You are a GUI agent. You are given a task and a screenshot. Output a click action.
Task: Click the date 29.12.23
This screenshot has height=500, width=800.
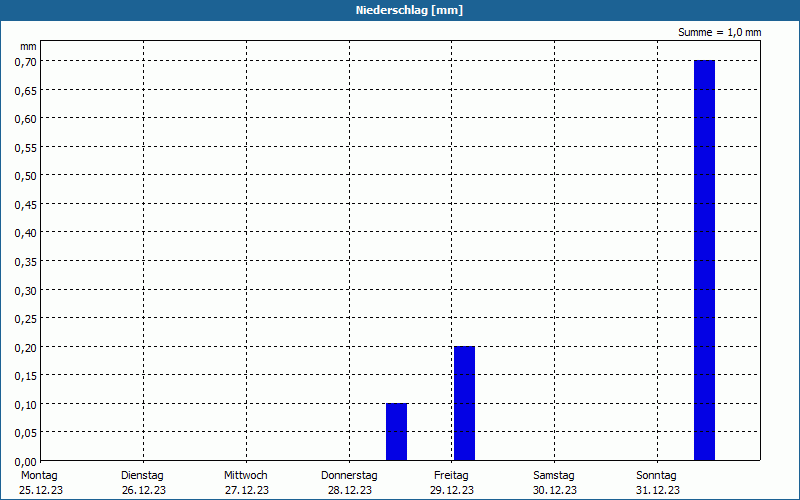pos(452,490)
